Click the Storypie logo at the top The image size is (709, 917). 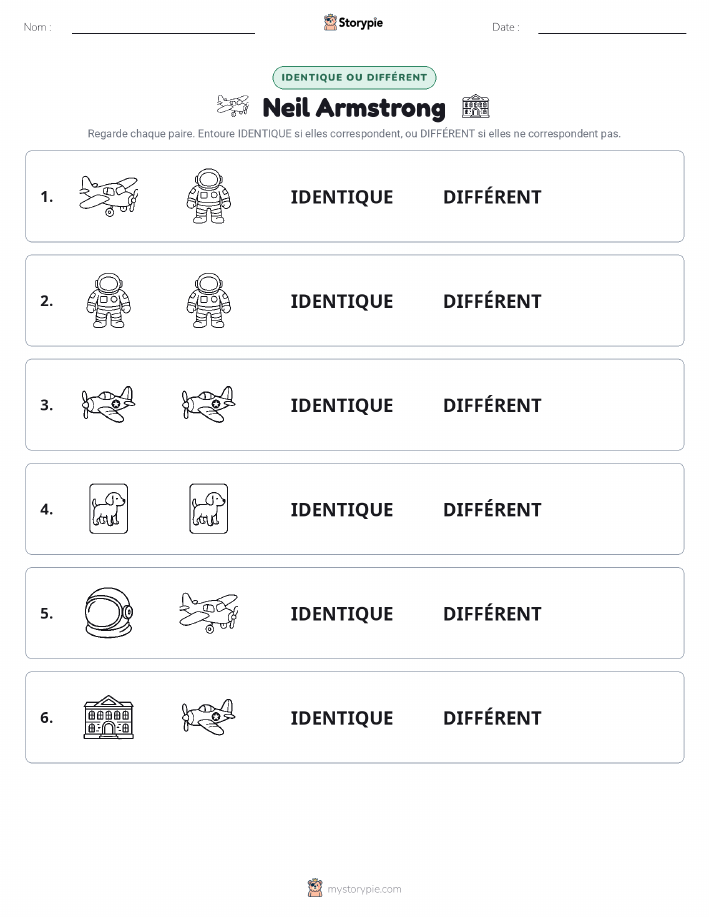(353, 23)
